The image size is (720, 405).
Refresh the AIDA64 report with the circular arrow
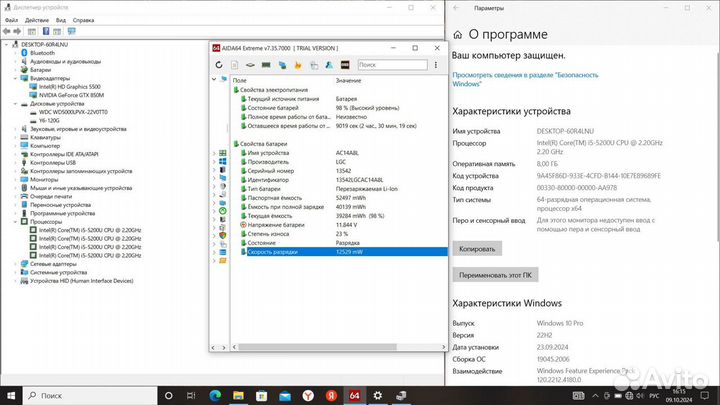click(x=219, y=65)
